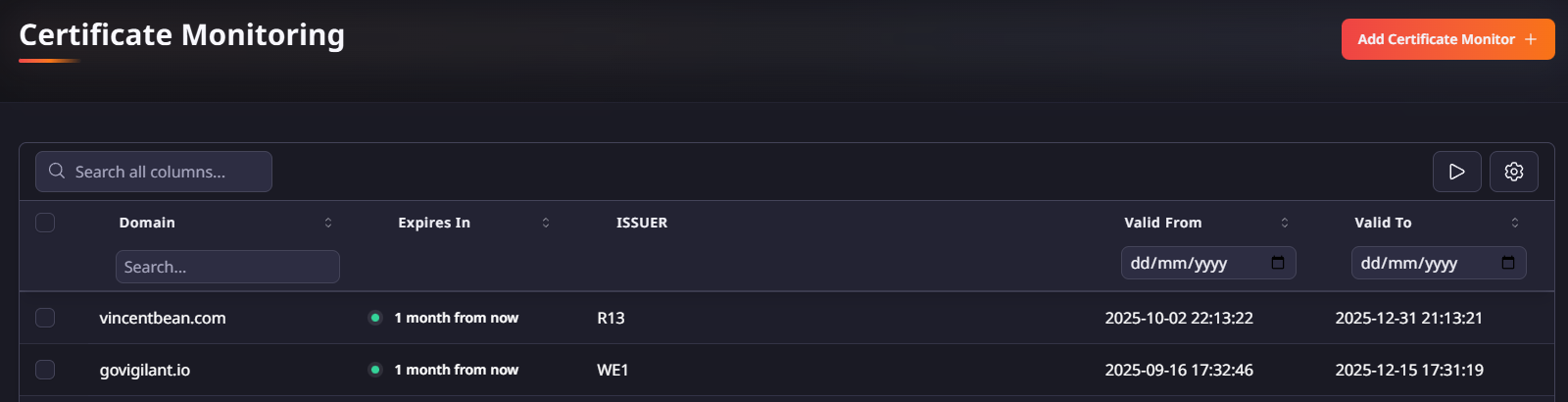Click the magnifier icon in search bar
1568x402 pixels.
pyautogui.click(x=57, y=171)
